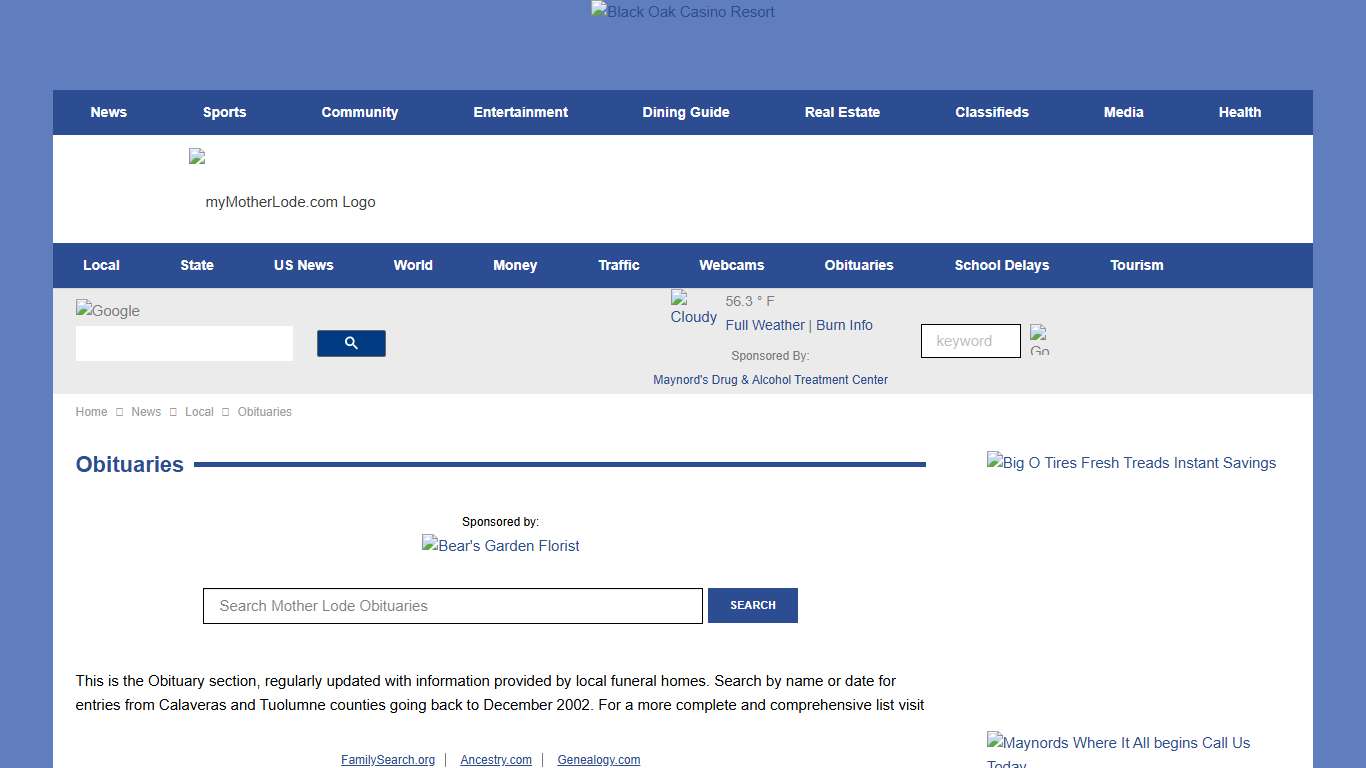Click the blue Google search magnifier button
This screenshot has width=1366, height=768.
351,343
